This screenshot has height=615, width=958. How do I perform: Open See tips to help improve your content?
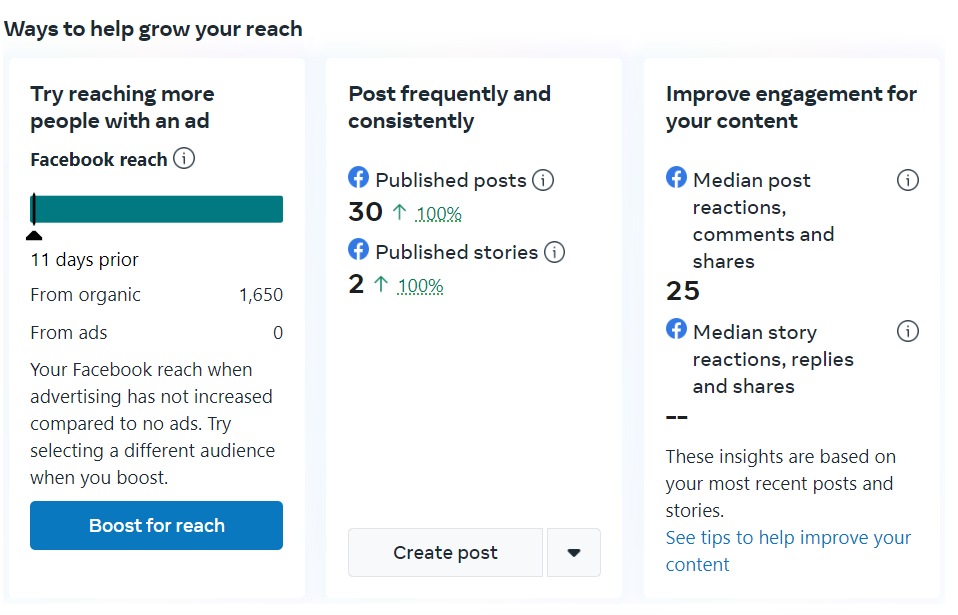788,551
